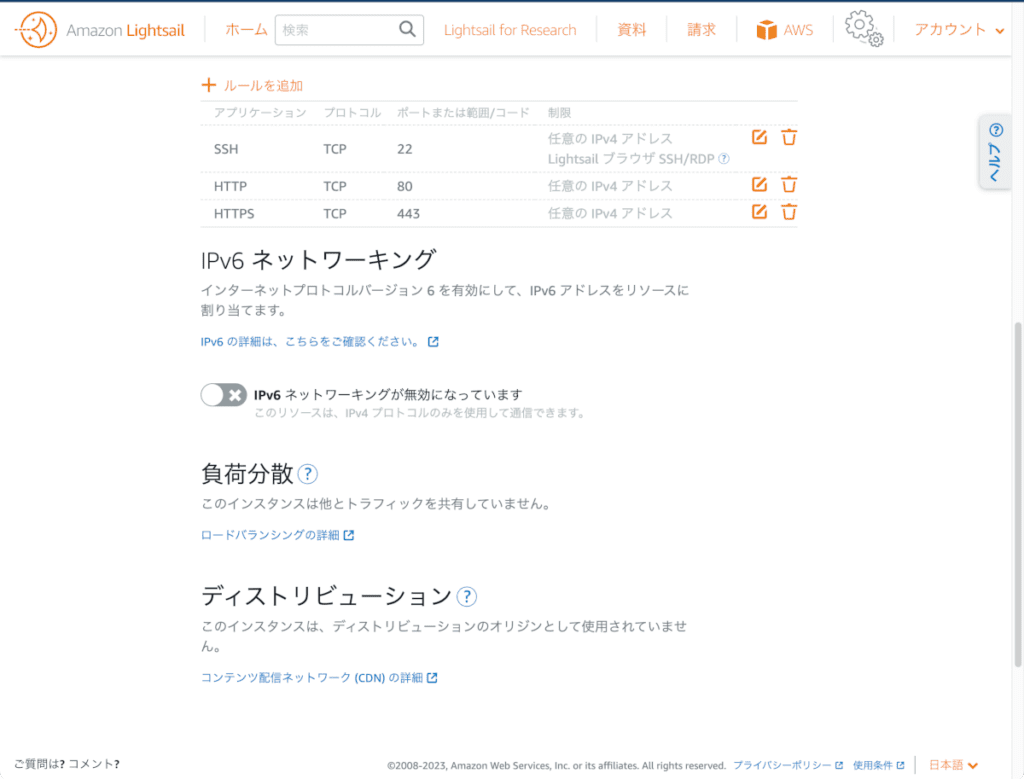Screen dimensions: 1024x779
Task: Open ロードバランシングの詳細 link
Action: (x=277, y=535)
